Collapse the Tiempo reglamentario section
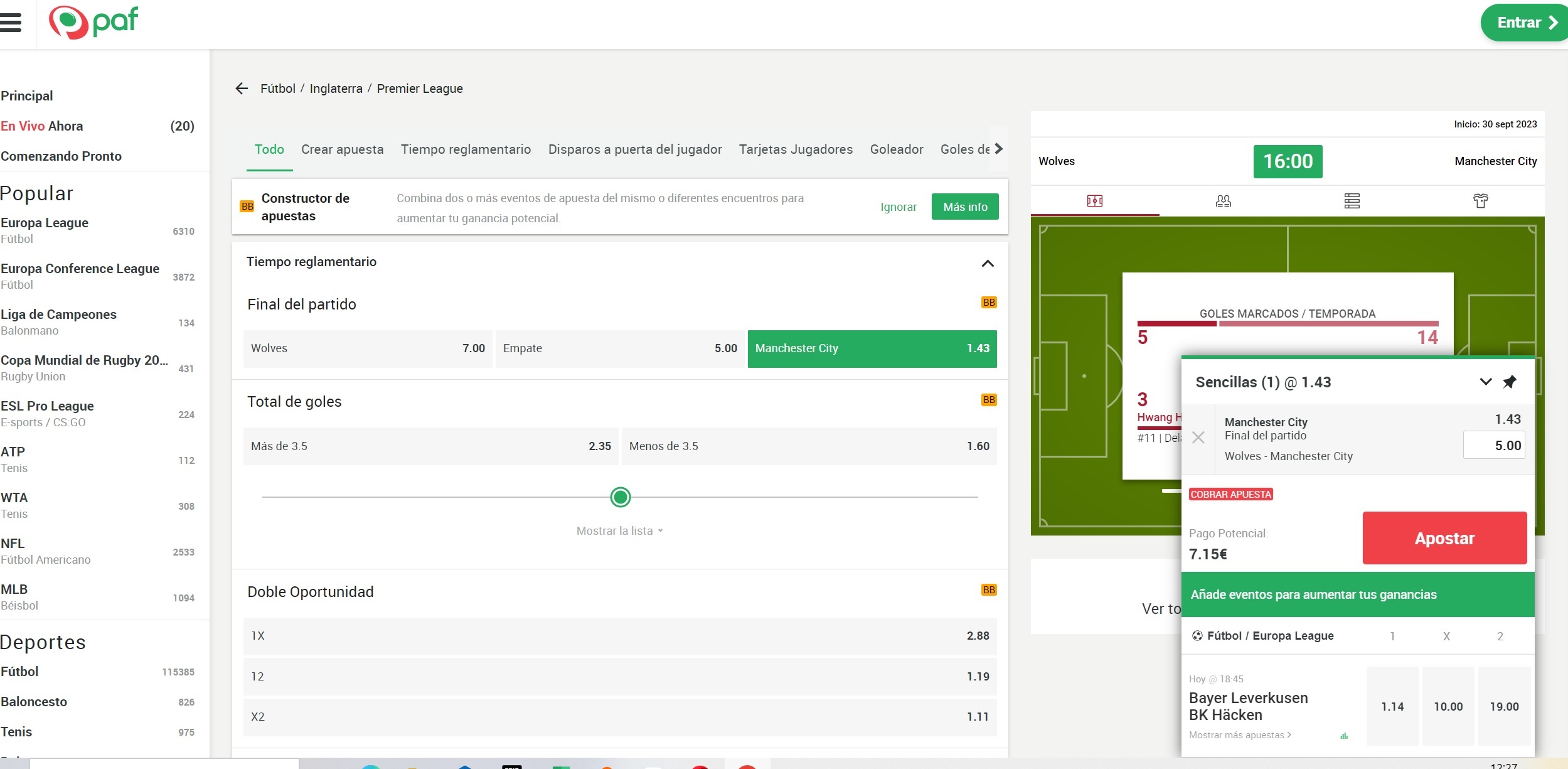Image resolution: width=1568 pixels, height=769 pixels. pos(988,263)
